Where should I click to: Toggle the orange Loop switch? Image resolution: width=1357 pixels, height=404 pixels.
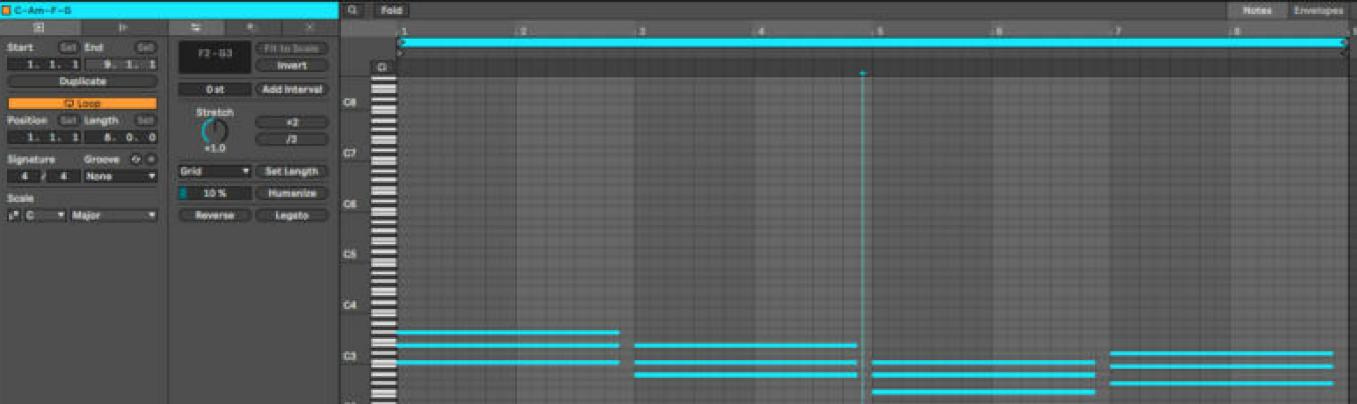pos(82,103)
